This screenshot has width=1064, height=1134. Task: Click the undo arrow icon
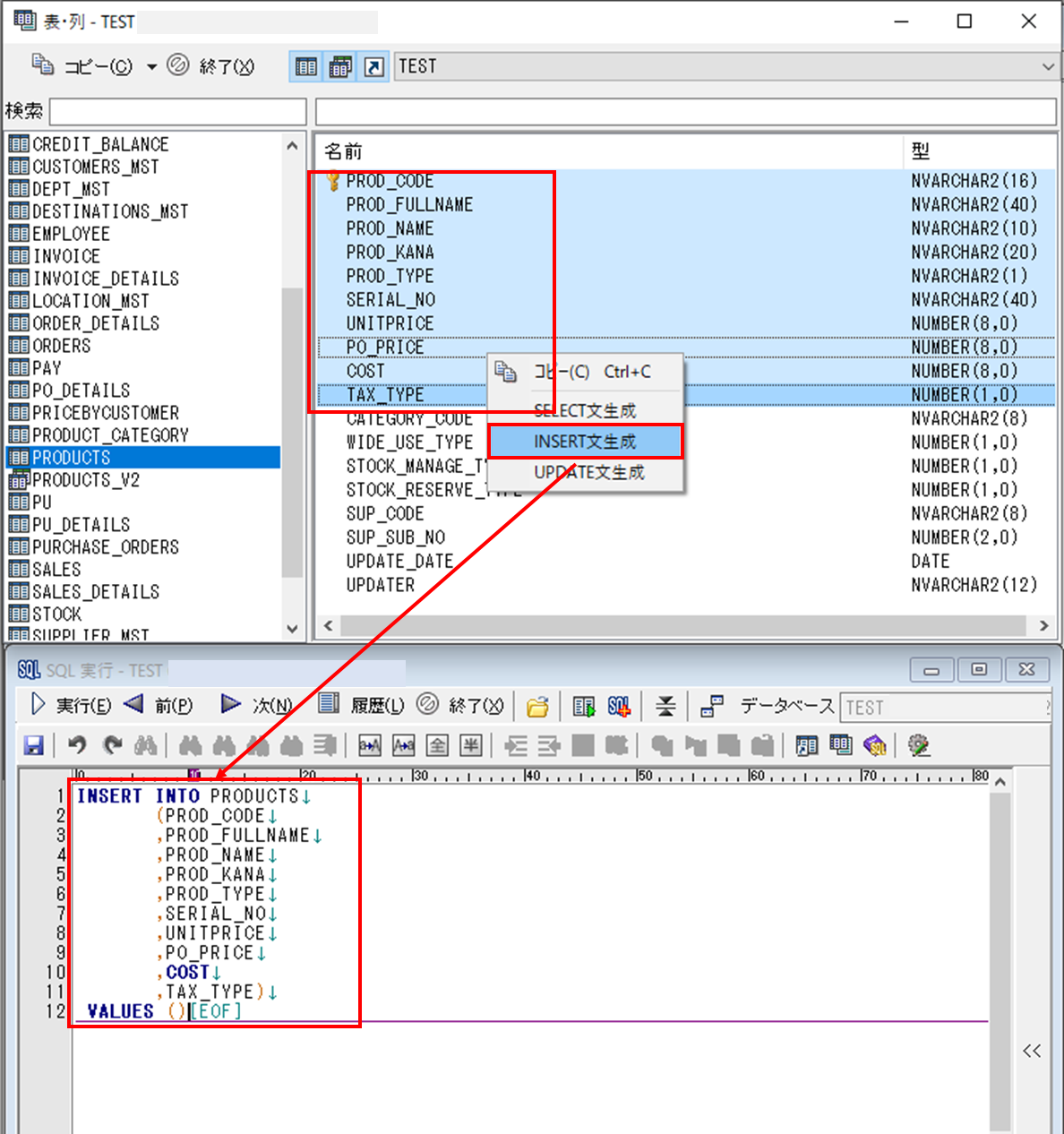point(75,745)
